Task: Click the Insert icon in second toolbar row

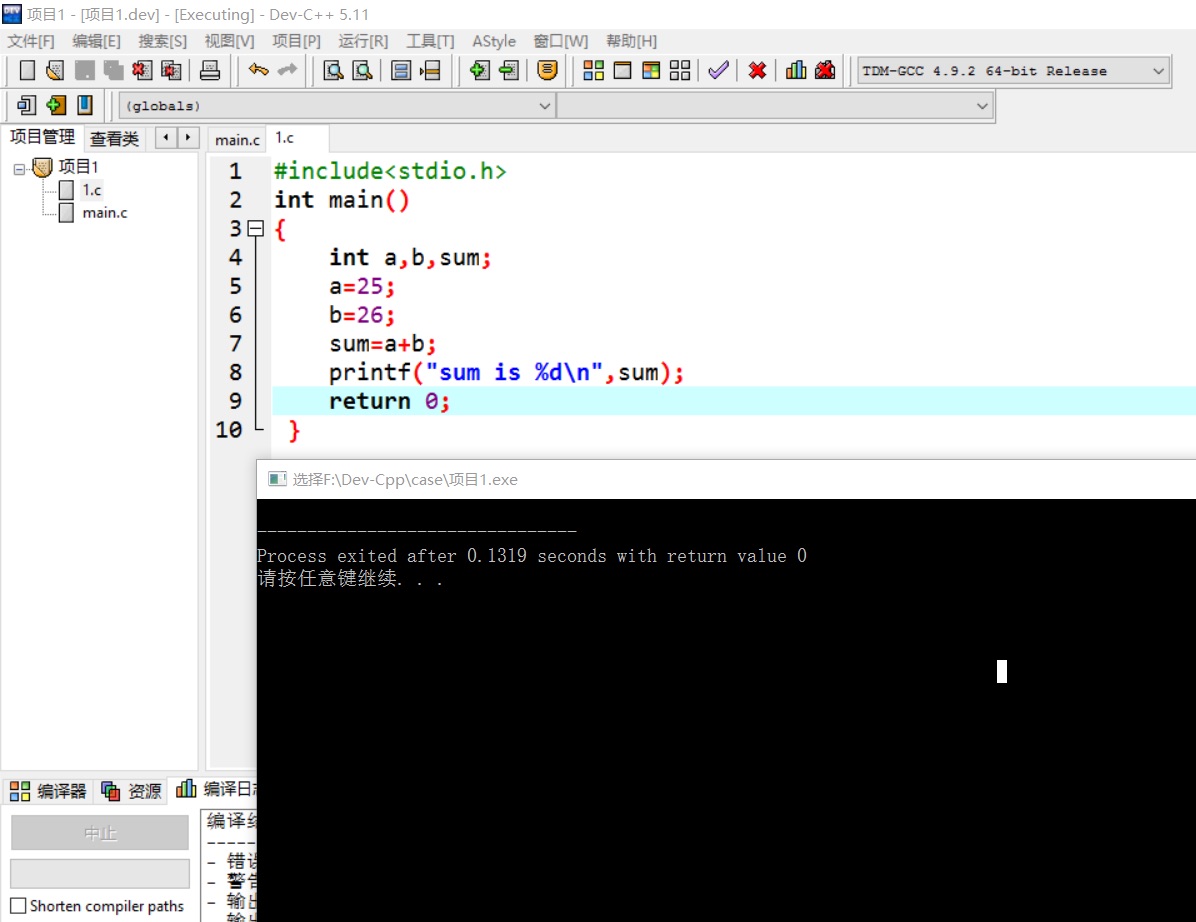Action: tap(27, 105)
